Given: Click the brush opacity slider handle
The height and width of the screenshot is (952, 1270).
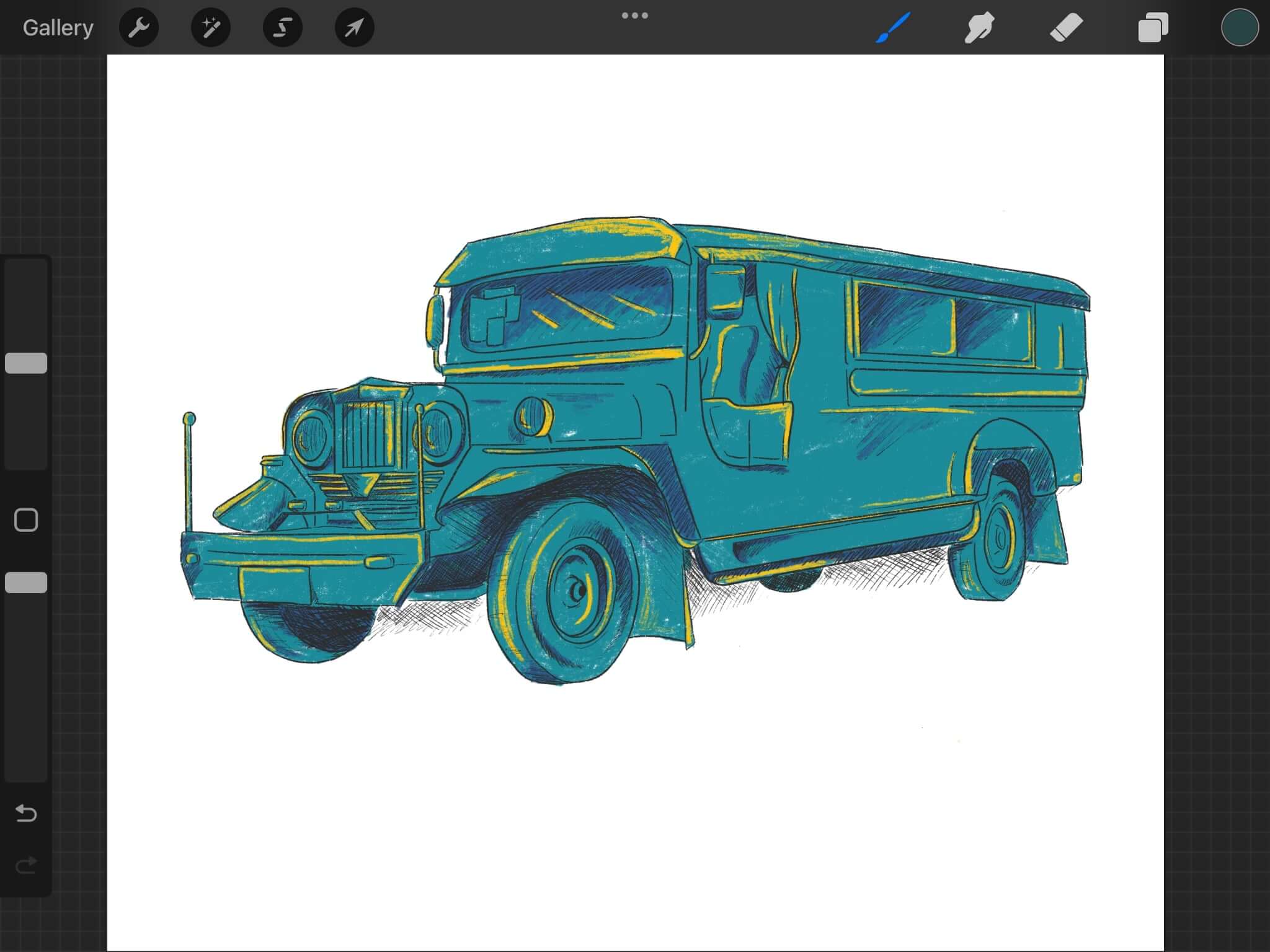Looking at the screenshot, I should coord(26,583).
